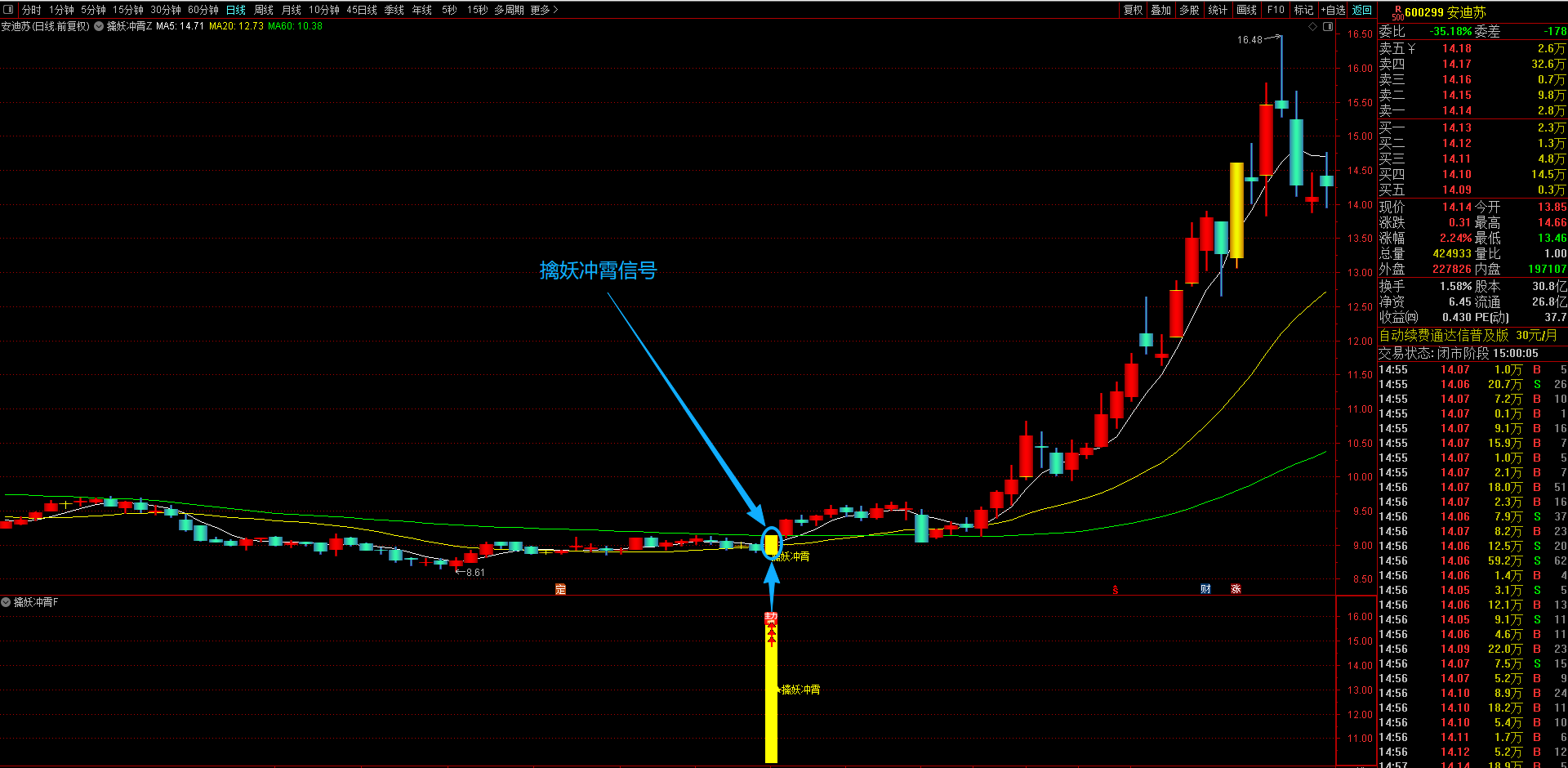
Task: Click the 自动续费通达信普及版 link
Action: (1444, 336)
